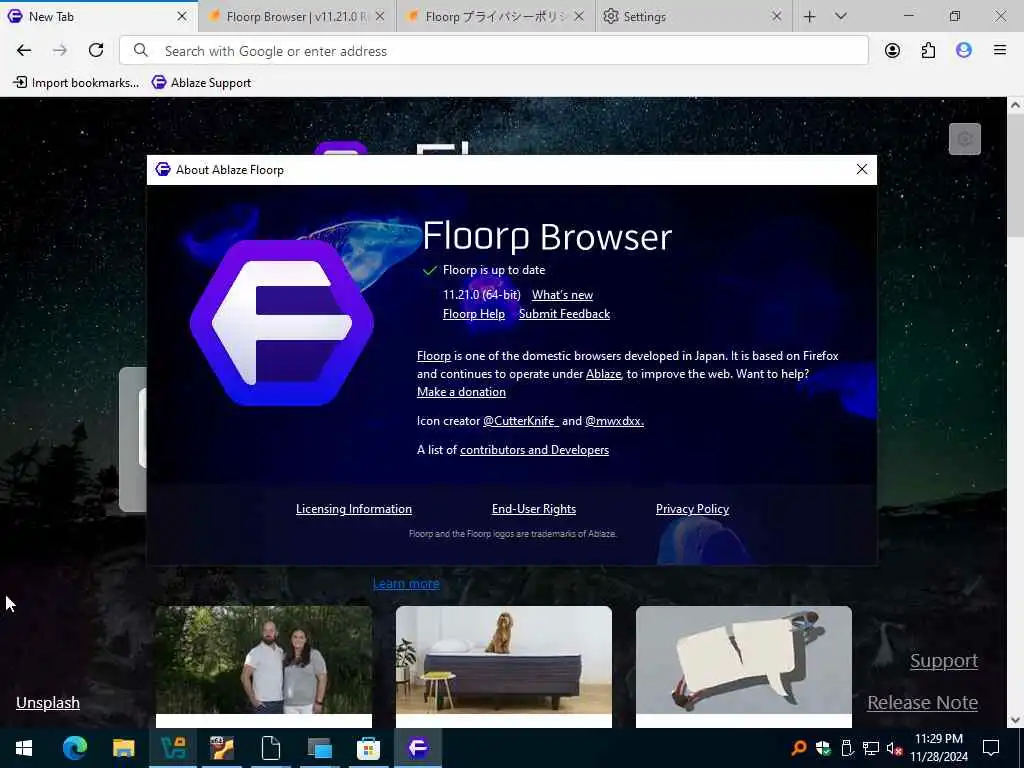Open the Support link on new tab page
This screenshot has width=1024, height=768.
click(944, 660)
